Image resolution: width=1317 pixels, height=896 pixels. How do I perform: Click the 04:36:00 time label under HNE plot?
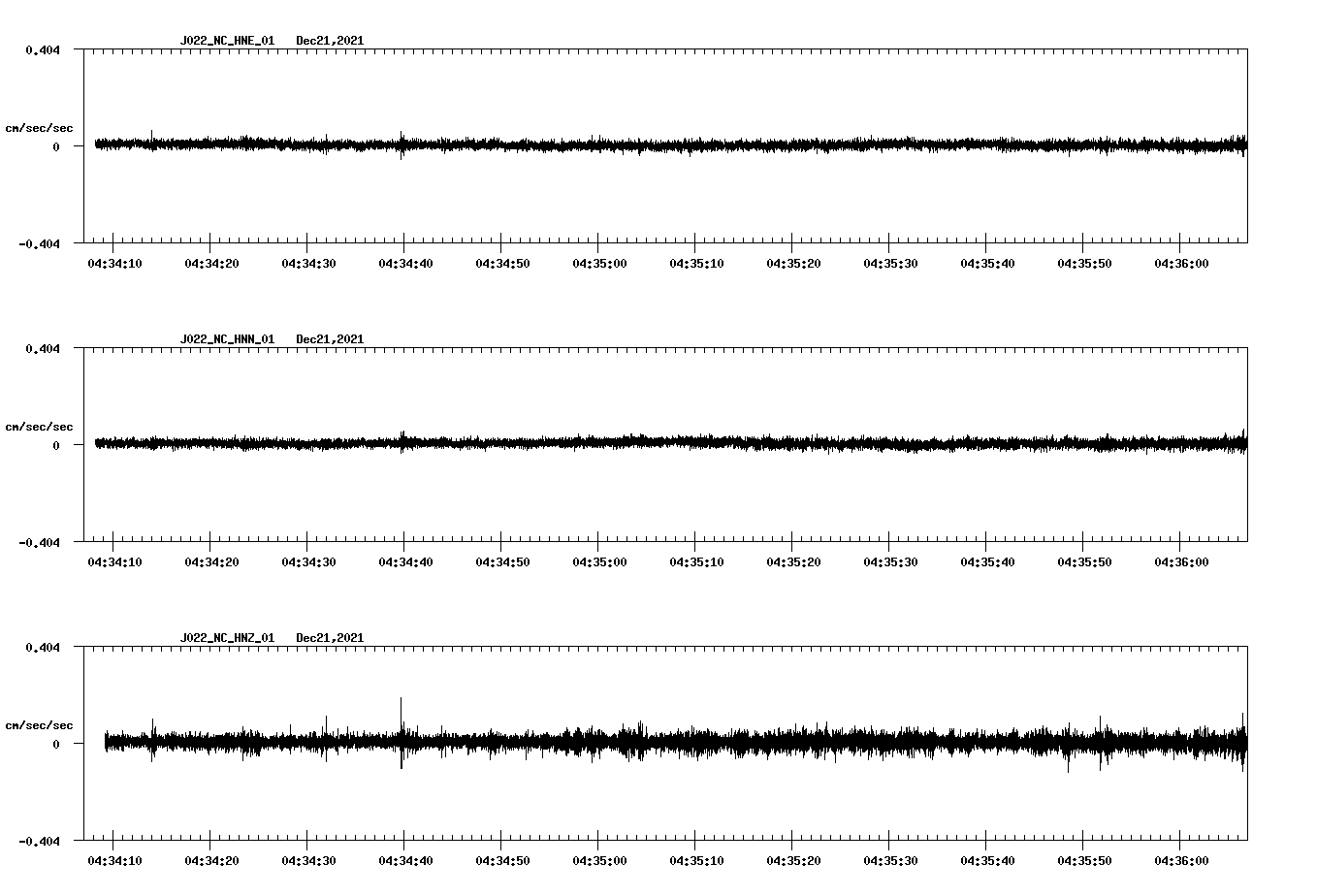1181,263
